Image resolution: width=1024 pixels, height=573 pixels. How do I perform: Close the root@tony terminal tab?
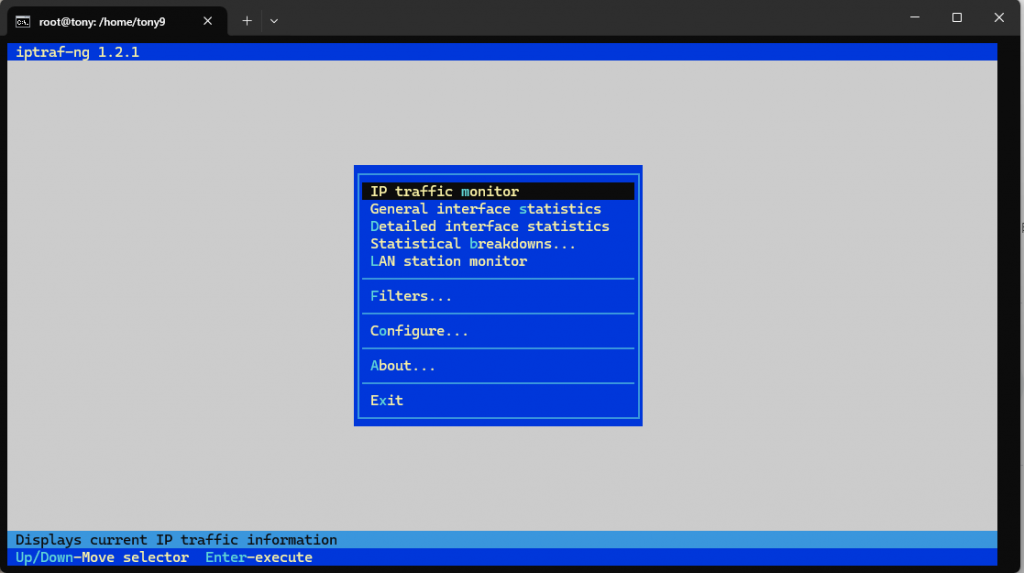[208, 21]
